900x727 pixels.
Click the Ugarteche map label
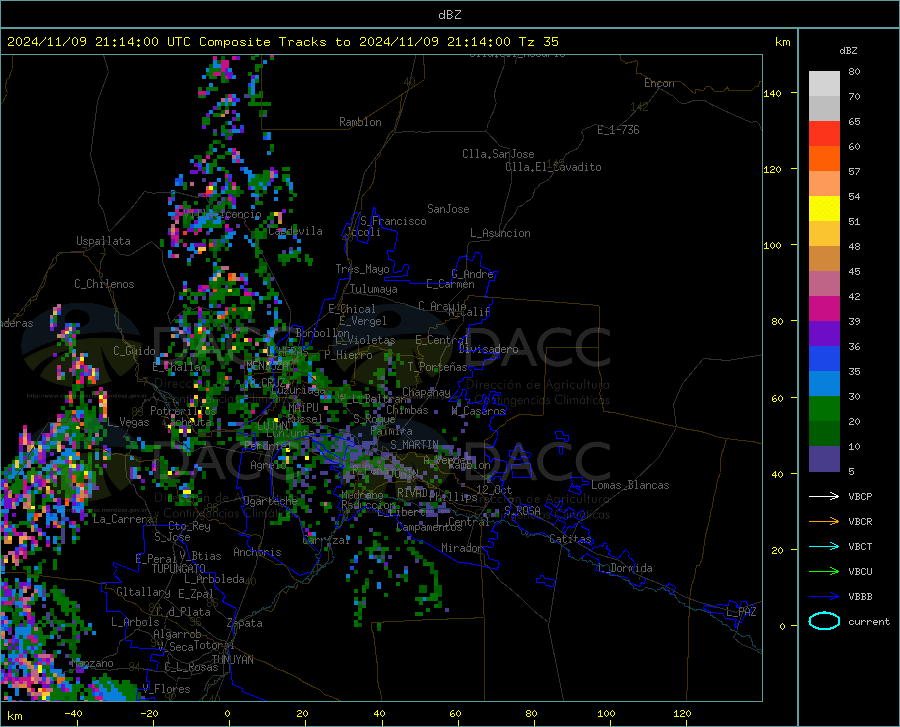click(270, 501)
